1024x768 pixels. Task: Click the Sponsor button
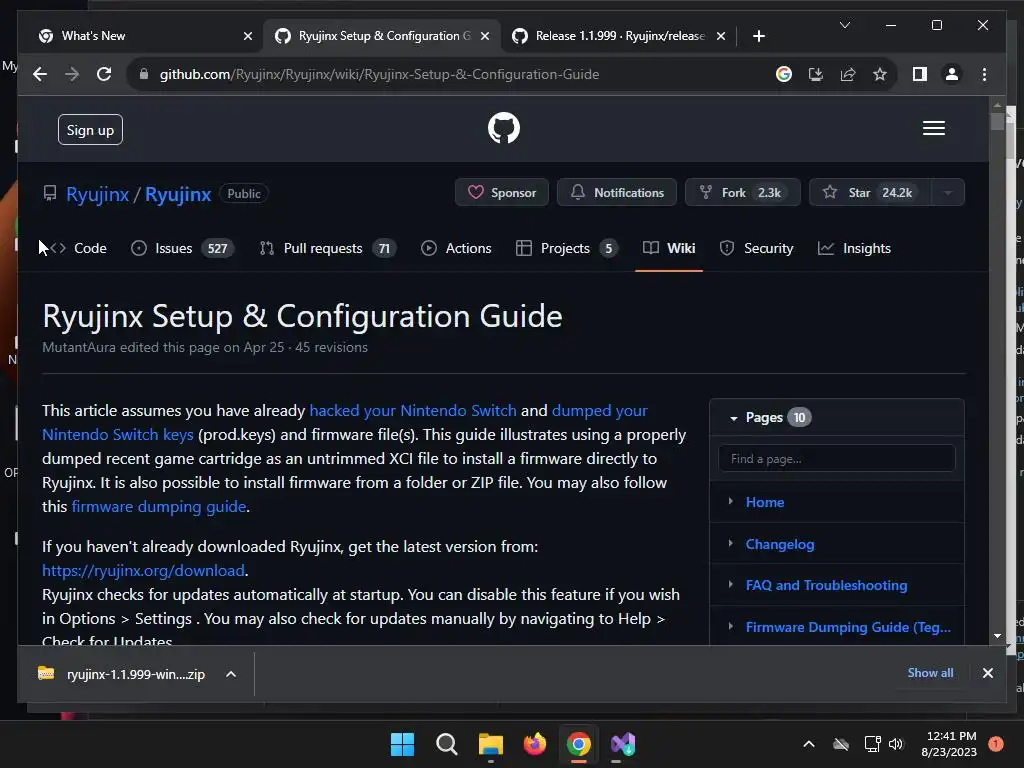(502, 193)
